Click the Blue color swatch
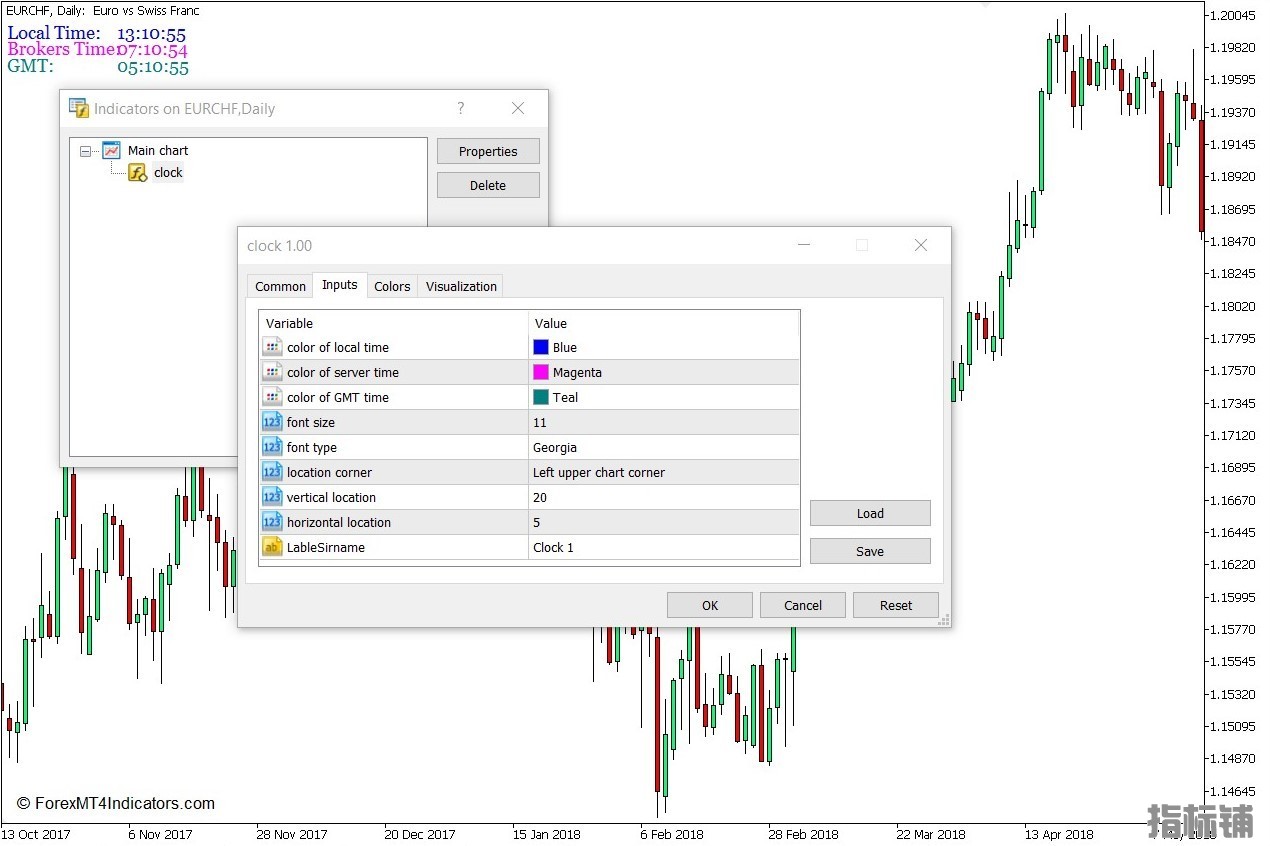This screenshot has width=1270, height=846. coord(541,347)
